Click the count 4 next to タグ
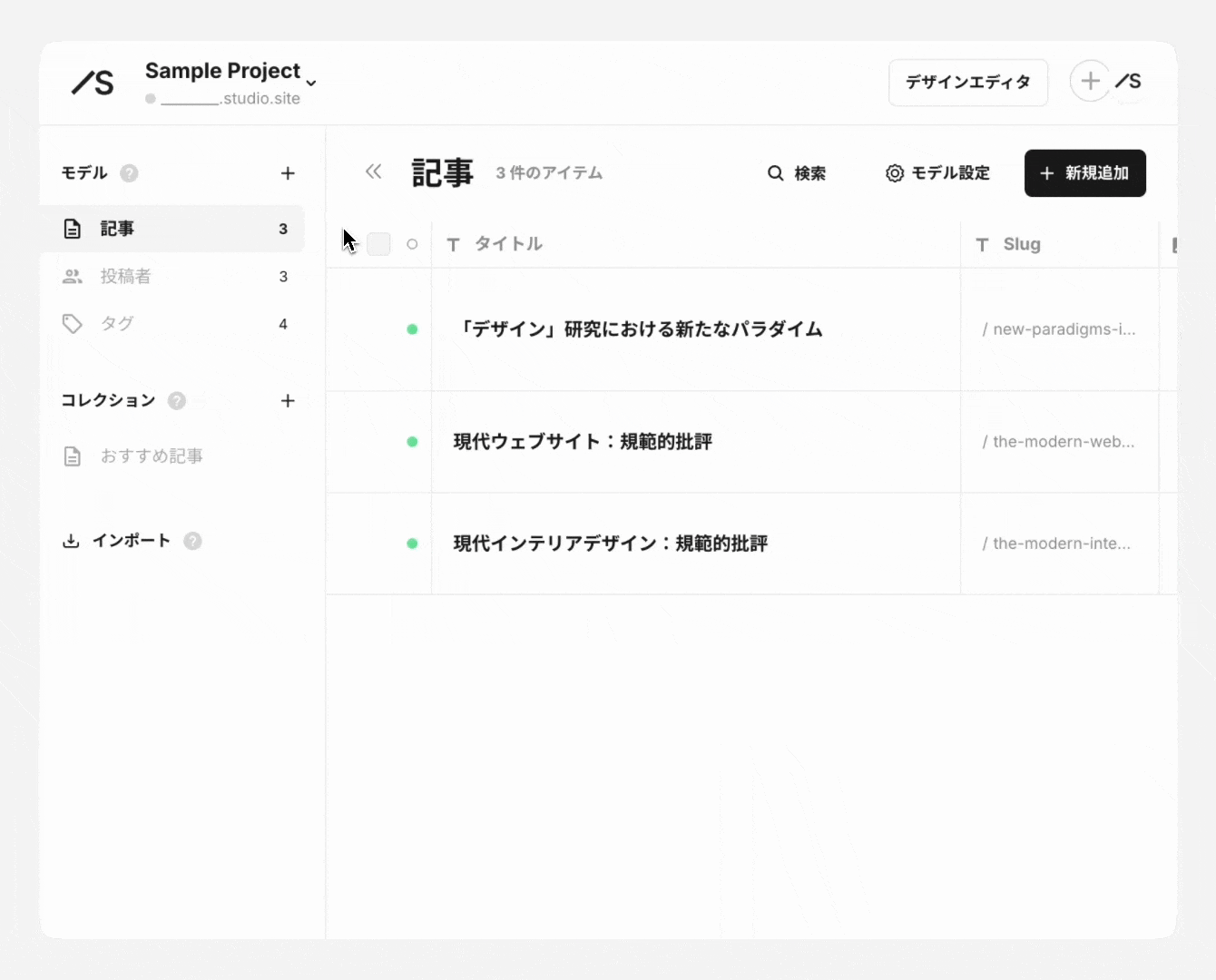Viewport: 1216px width, 980px height. pyautogui.click(x=283, y=324)
